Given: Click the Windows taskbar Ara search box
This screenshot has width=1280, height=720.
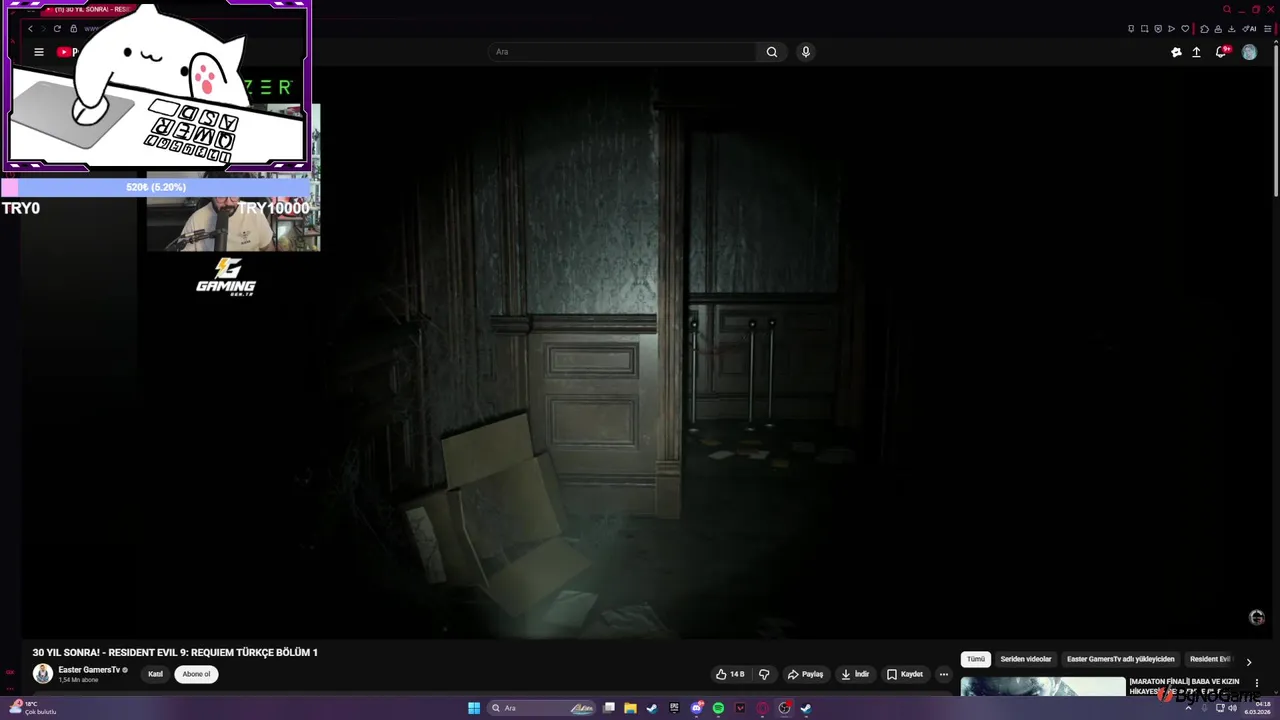Looking at the screenshot, I should 543,708.
